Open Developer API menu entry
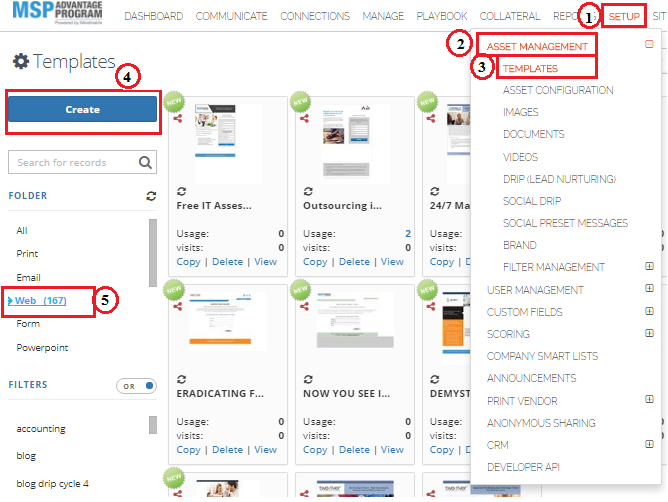668x502 pixels. 523,467
